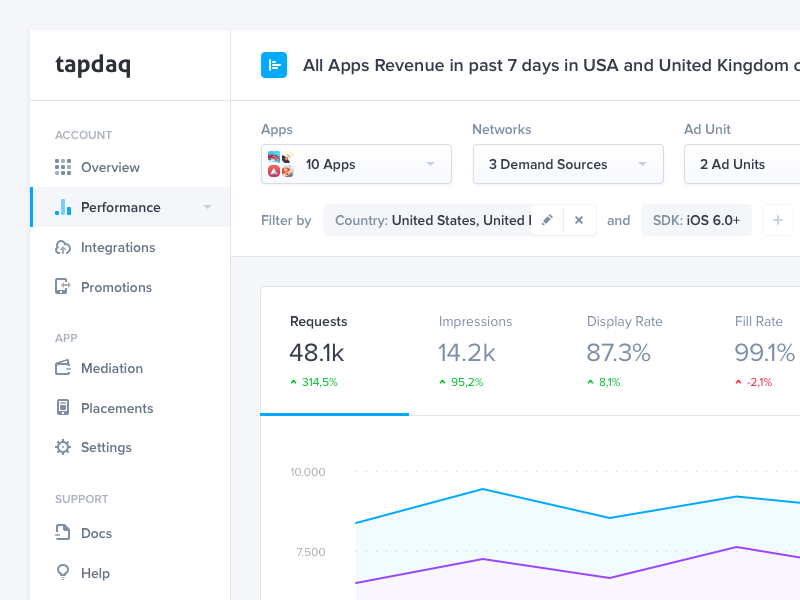The width and height of the screenshot is (800, 600).
Task: Add a new filter with plus button
Action: (x=778, y=220)
